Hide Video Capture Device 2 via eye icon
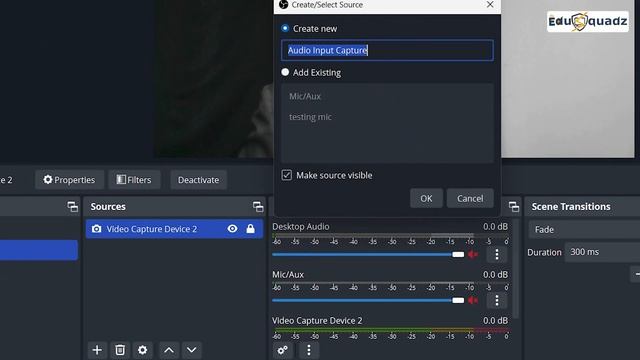 pyautogui.click(x=232, y=229)
